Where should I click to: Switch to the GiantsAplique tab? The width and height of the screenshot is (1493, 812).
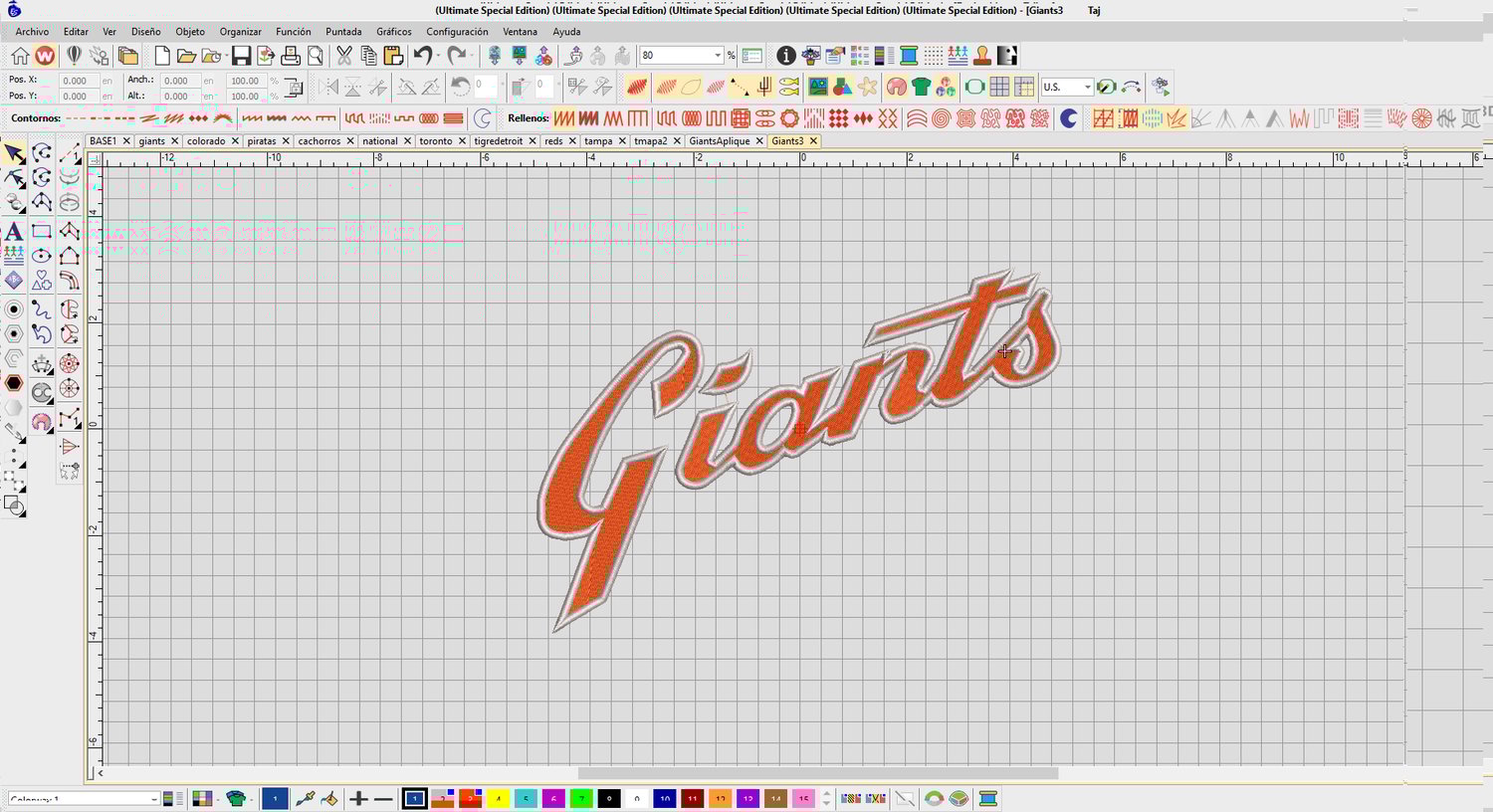(719, 141)
